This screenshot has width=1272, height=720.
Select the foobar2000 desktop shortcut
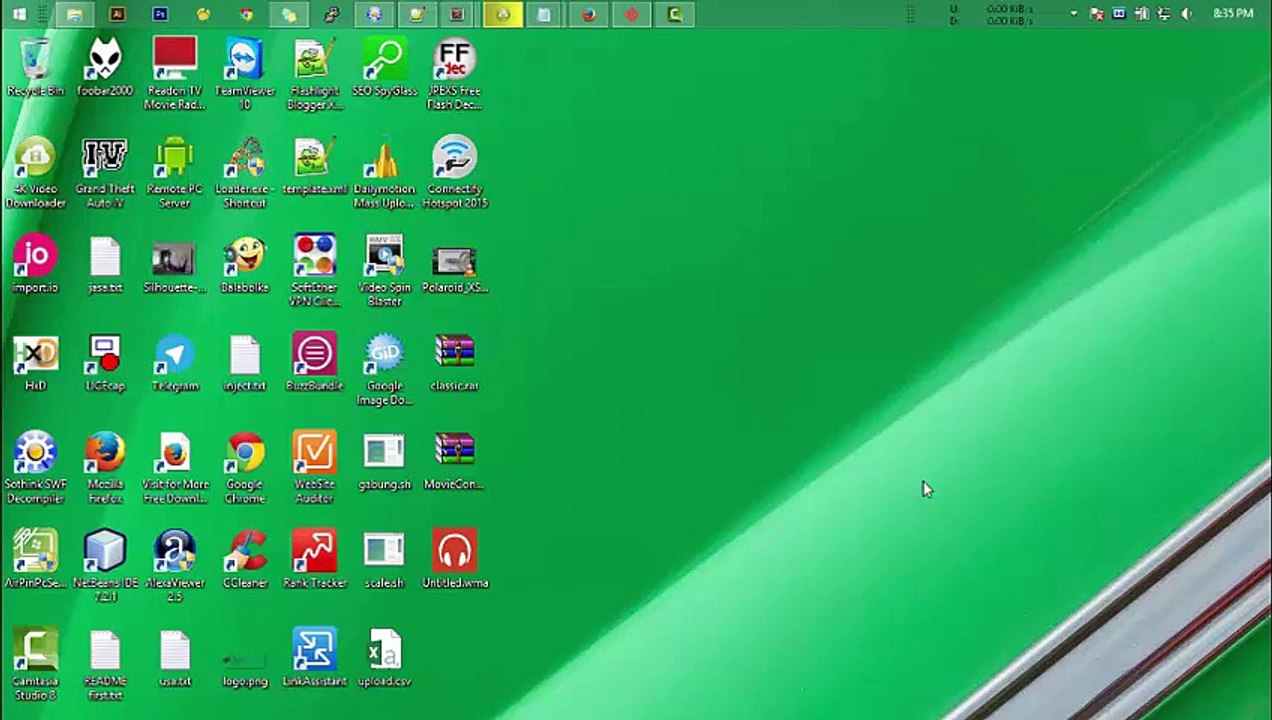click(105, 68)
